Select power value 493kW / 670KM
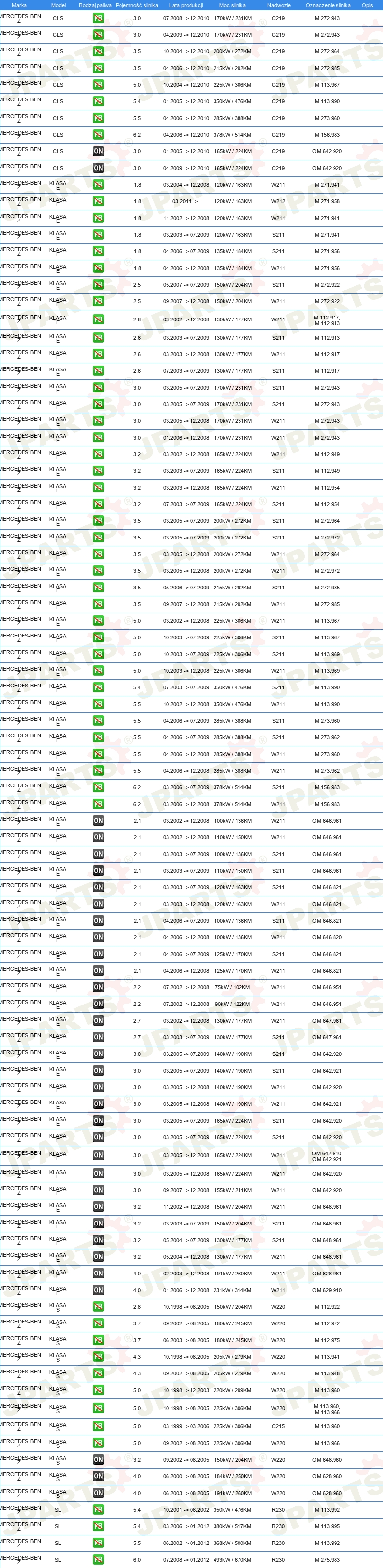 click(x=232, y=1560)
